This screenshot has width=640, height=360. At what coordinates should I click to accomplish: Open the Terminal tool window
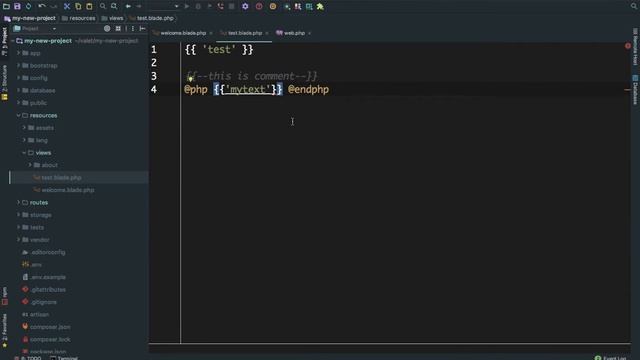tap(64, 358)
